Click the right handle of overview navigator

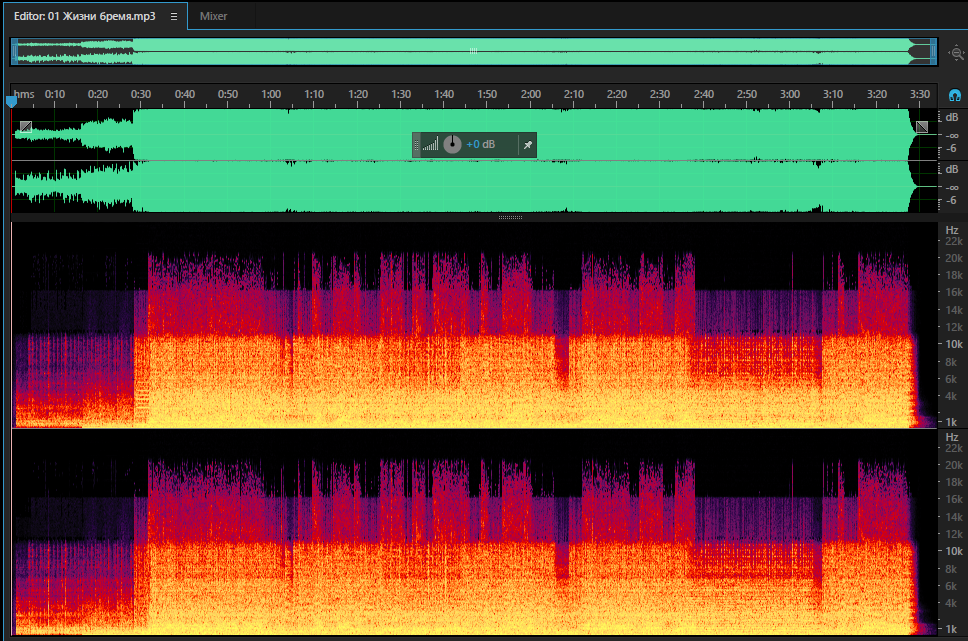click(x=933, y=52)
